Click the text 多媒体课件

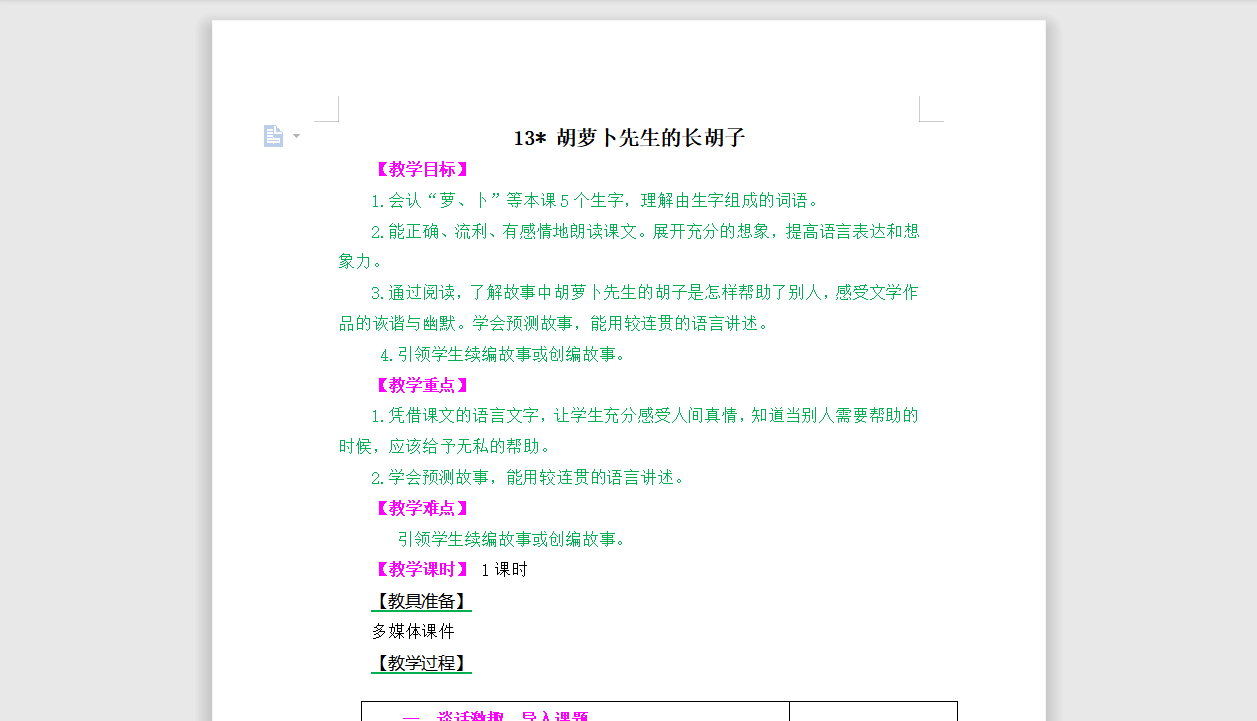coord(411,631)
